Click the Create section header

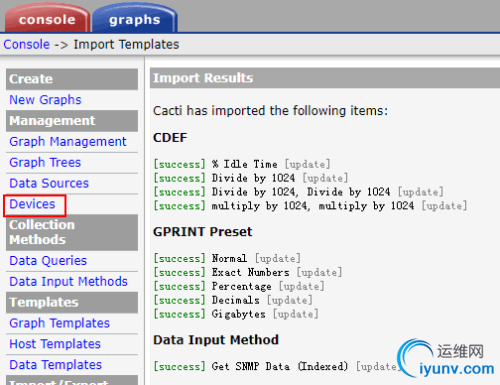(72, 79)
